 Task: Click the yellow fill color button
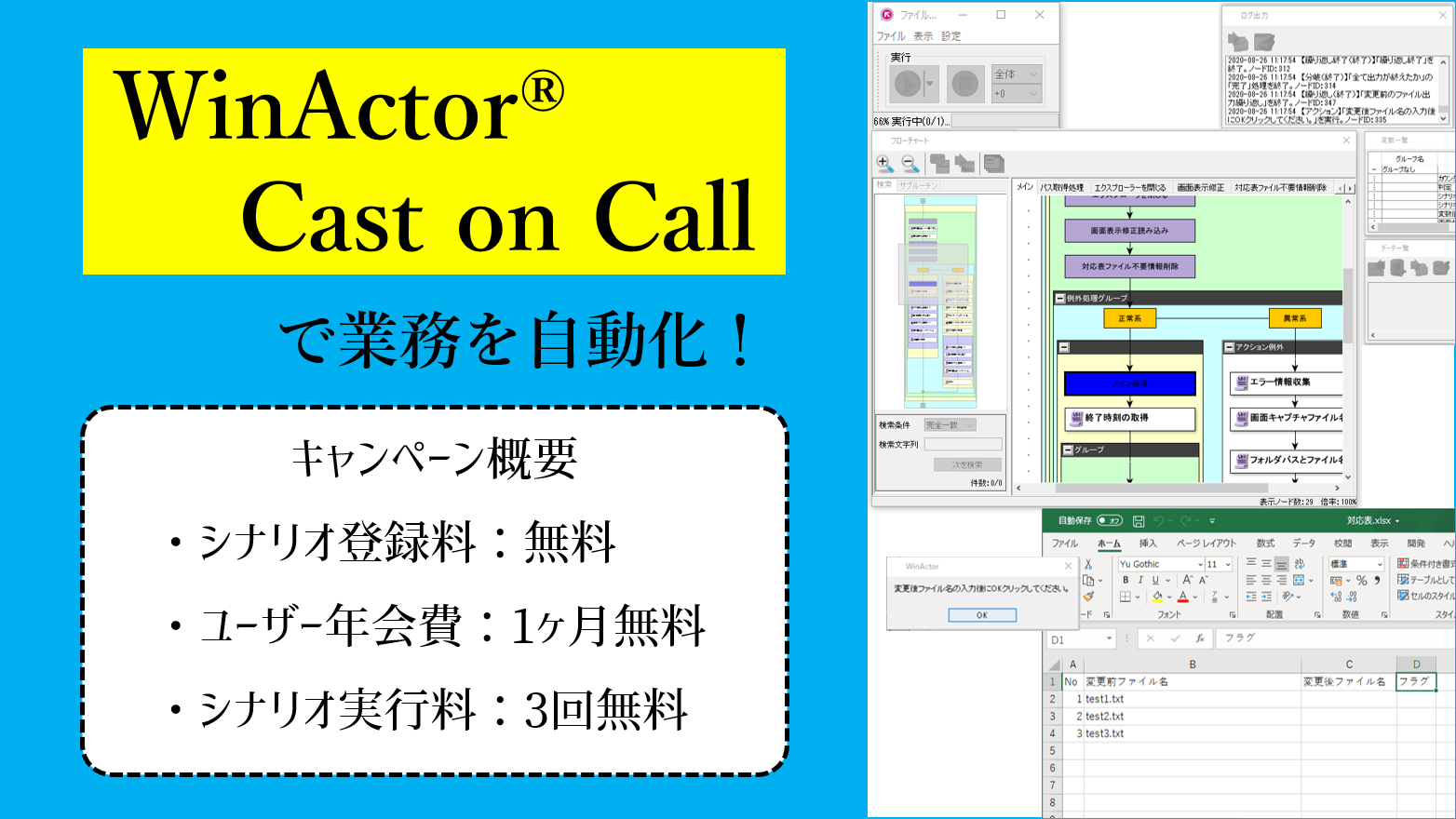[x=1157, y=597]
